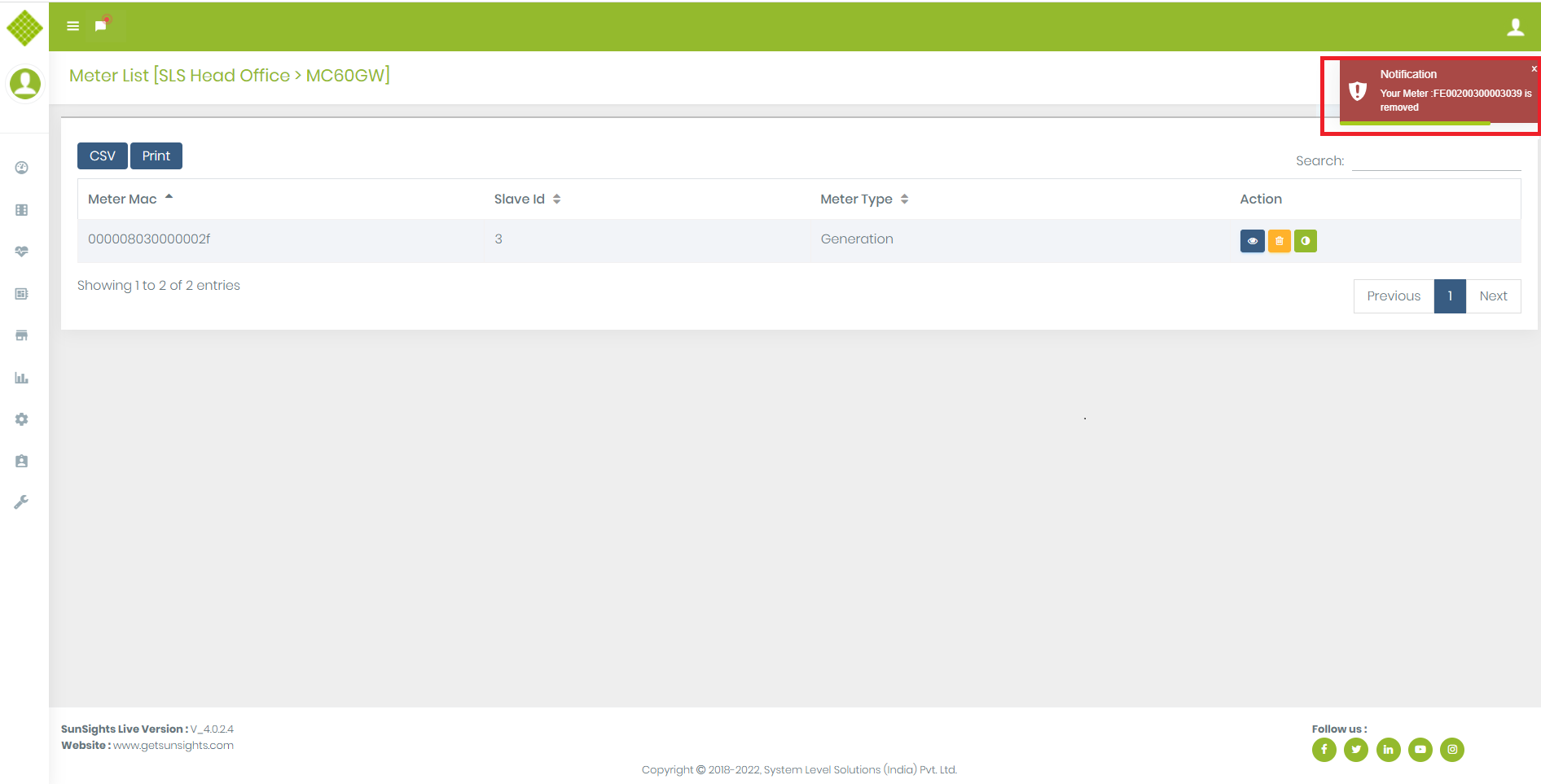The height and width of the screenshot is (784, 1541).
Task: Click the Print button
Action: click(156, 155)
